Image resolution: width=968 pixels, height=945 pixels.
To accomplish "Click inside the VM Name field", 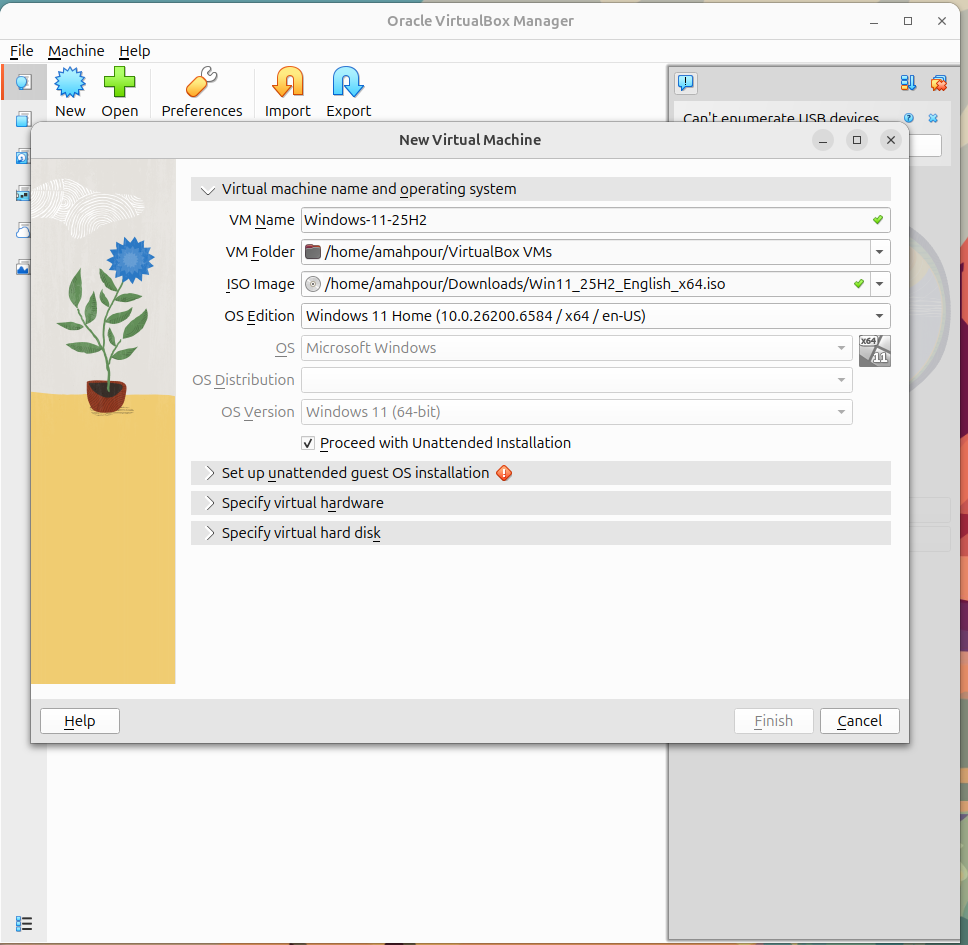I will click(500, 220).
